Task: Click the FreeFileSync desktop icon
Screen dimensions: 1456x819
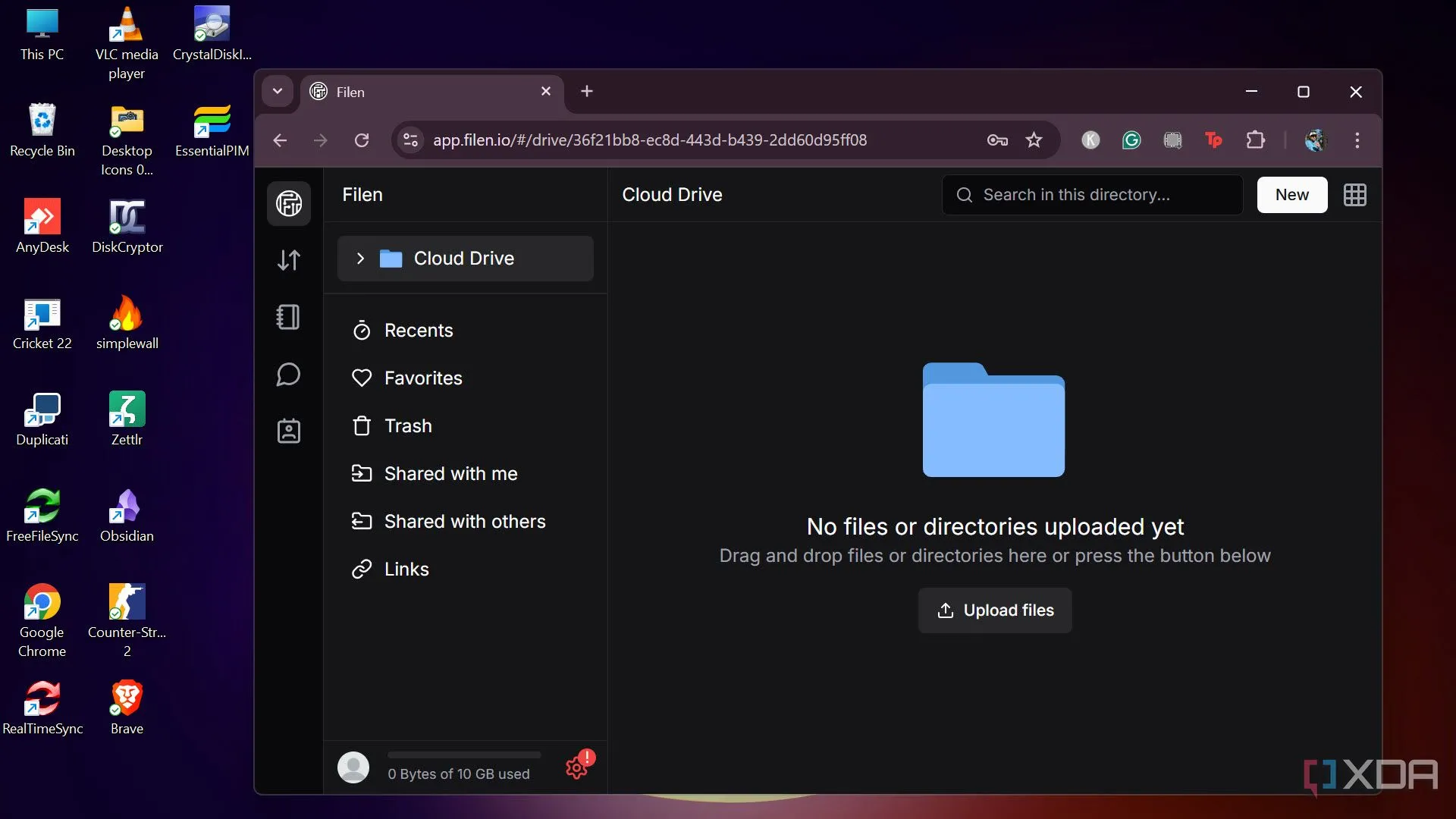Action: 42,516
